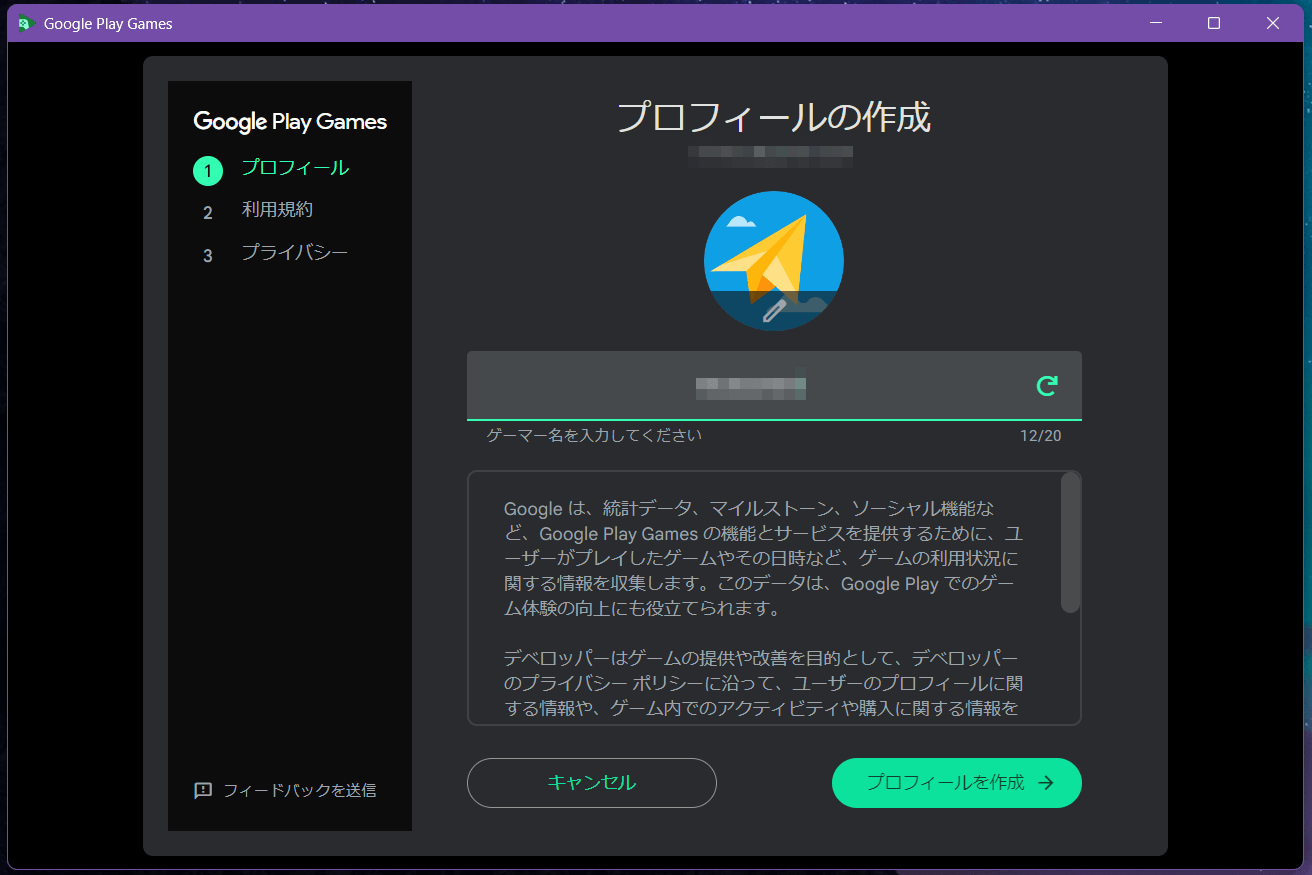1312x875 pixels.
Task: Go to the 利用規約 step
Action: (x=277, y=210)
